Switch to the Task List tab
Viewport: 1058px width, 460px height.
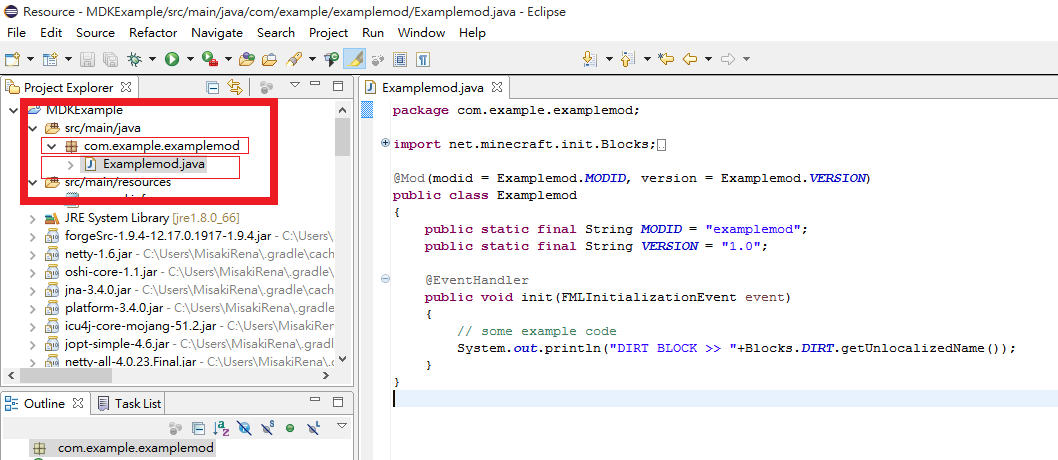click(130, 403)
